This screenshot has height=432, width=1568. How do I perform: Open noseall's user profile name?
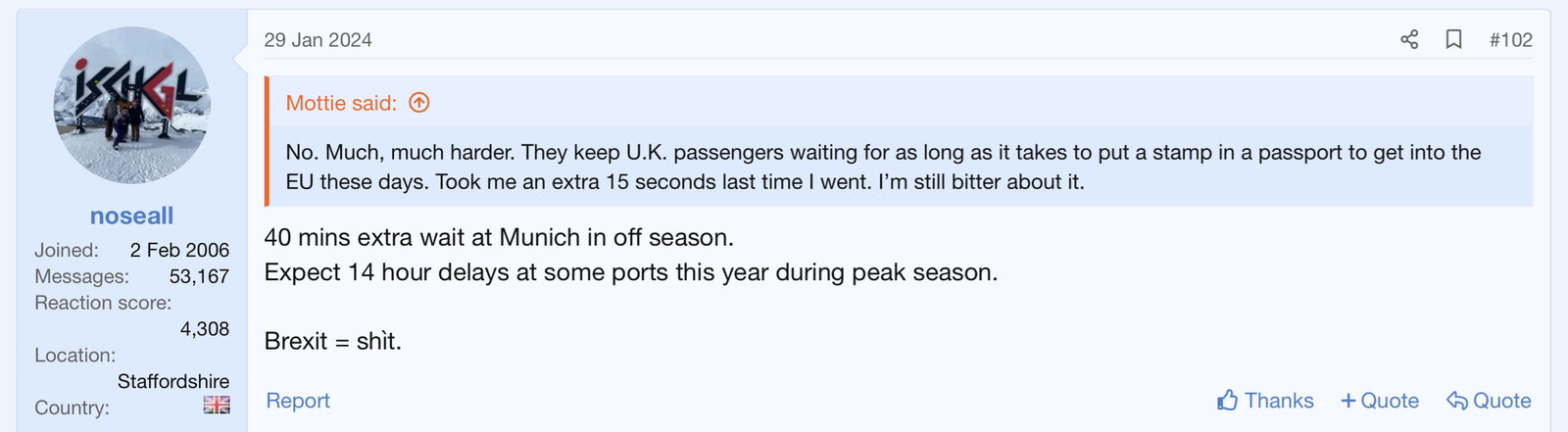coord(131,216)
